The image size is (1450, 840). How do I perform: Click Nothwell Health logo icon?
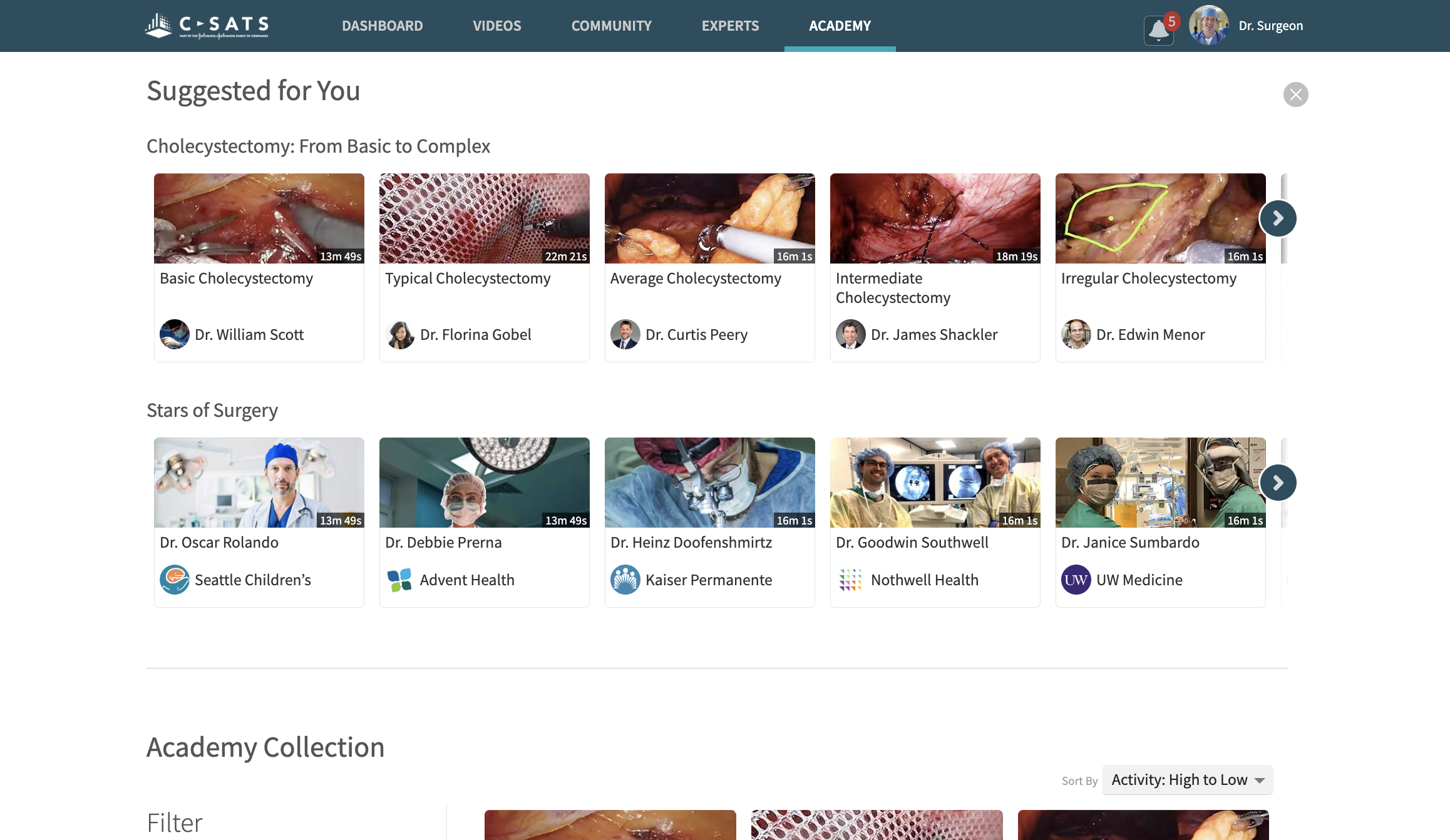(x=850, y=580)
